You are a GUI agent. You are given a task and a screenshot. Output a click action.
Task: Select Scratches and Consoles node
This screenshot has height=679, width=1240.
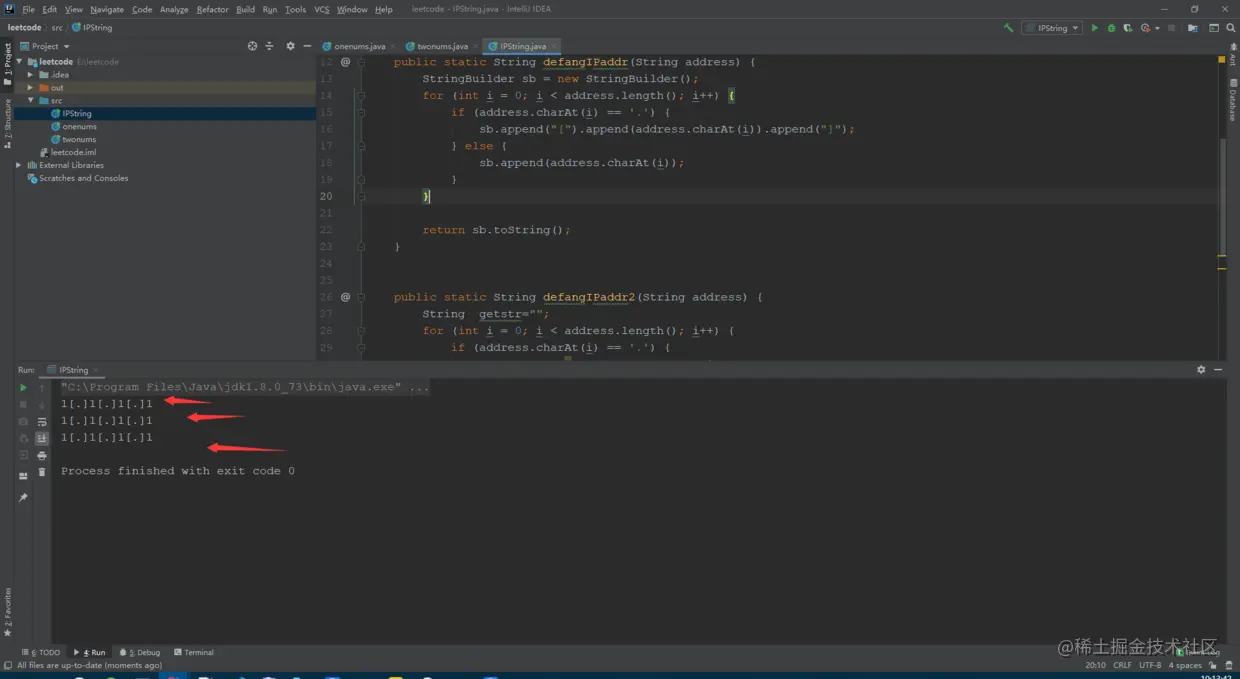click(x=84, y=178)
